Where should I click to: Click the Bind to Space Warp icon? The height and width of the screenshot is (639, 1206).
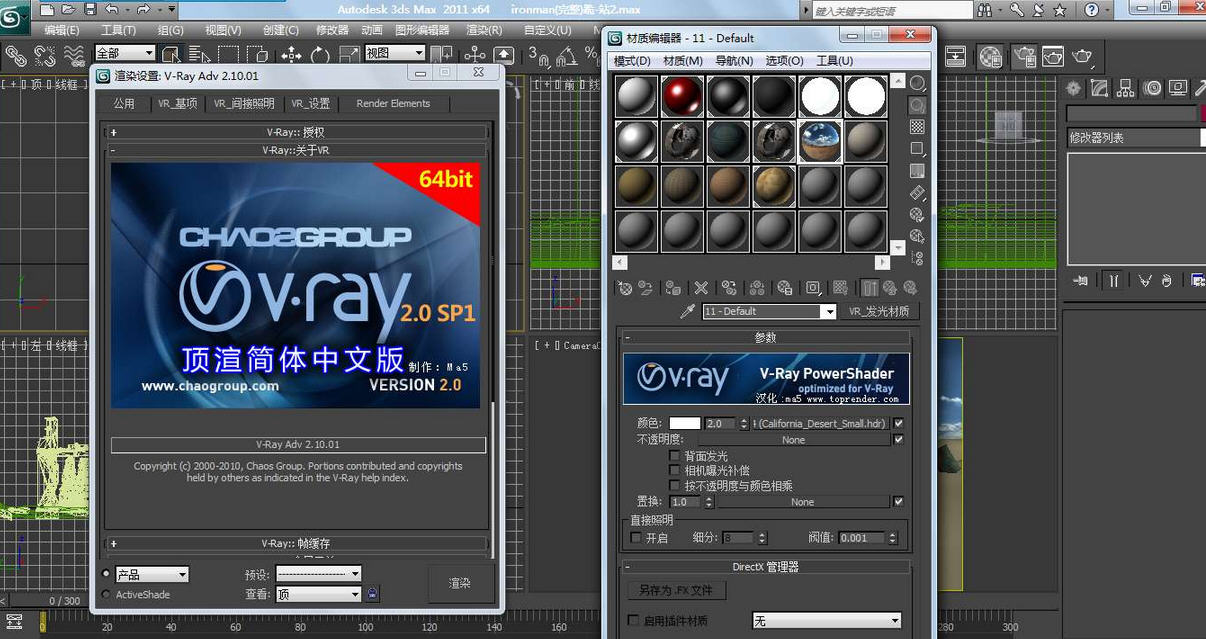pyautogui.click(x=73, y=54)
